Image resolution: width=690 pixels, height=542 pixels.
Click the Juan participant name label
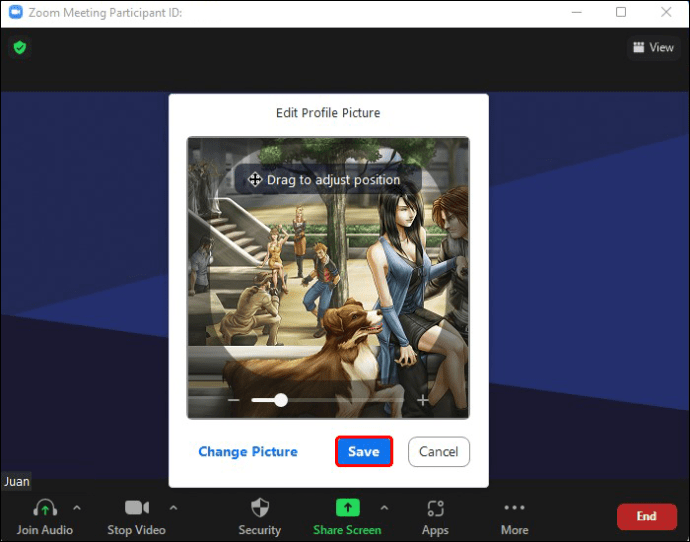[x=16, y=481]
